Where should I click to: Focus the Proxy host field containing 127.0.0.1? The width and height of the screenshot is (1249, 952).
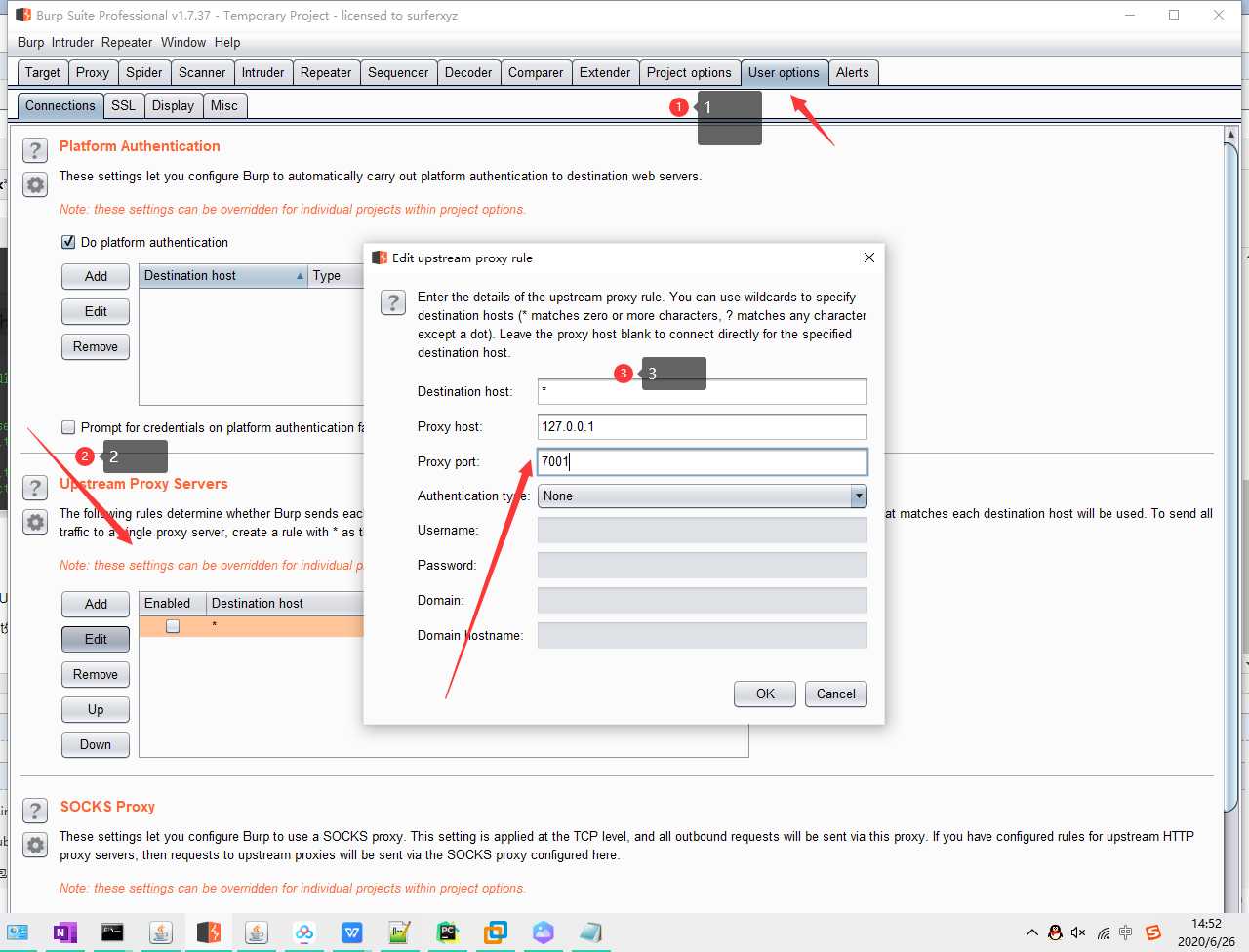(703, 426)
